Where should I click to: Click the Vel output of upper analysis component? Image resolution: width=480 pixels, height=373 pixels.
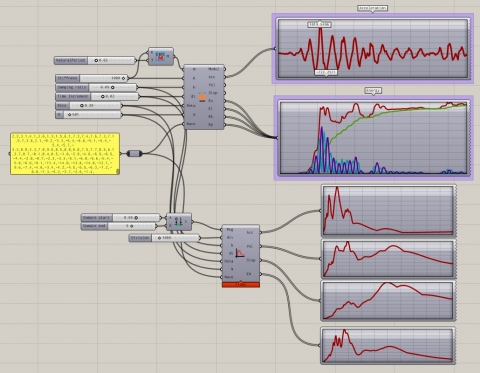pos(212,85)
